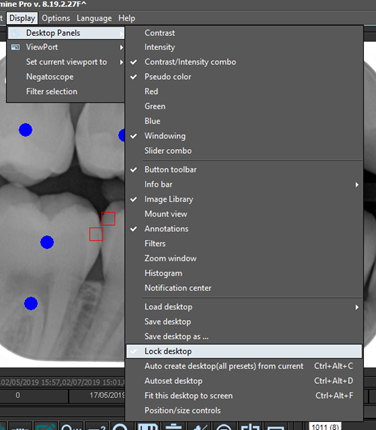The height and width of the screenshot is (430, 376).
Task: Show the Filters panel
Action: (x=244, y=244)
